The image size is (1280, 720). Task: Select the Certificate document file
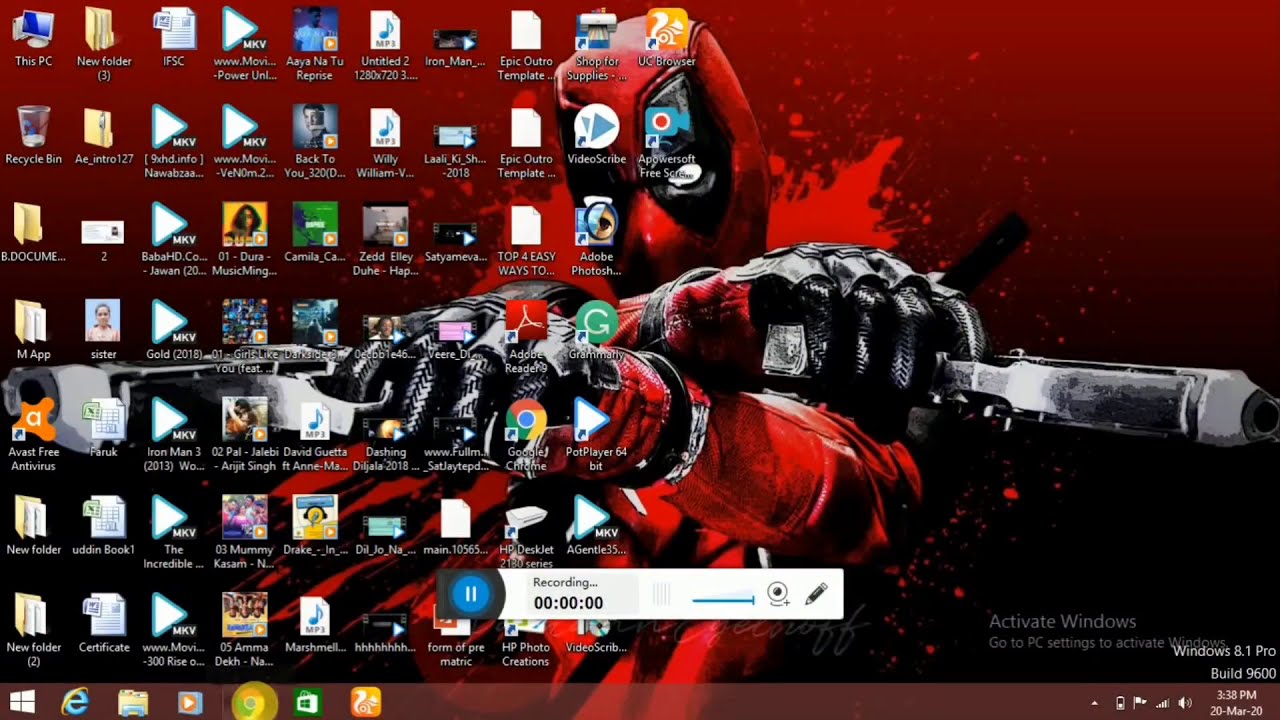point(104,624)
